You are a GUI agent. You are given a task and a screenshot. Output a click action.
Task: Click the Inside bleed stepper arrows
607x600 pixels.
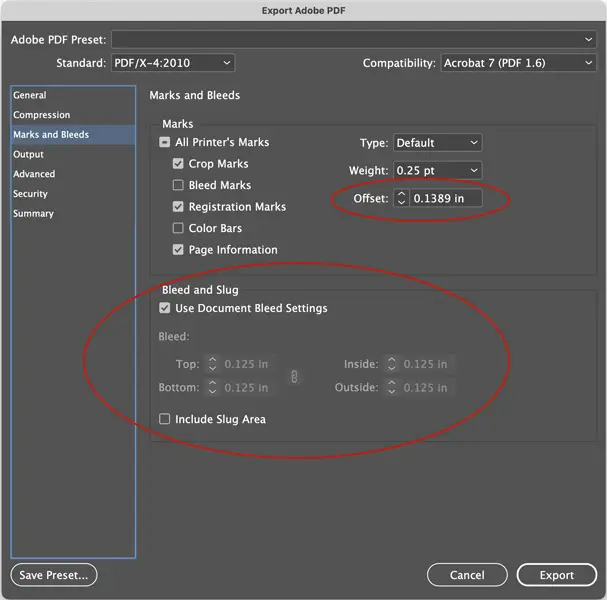392,364
